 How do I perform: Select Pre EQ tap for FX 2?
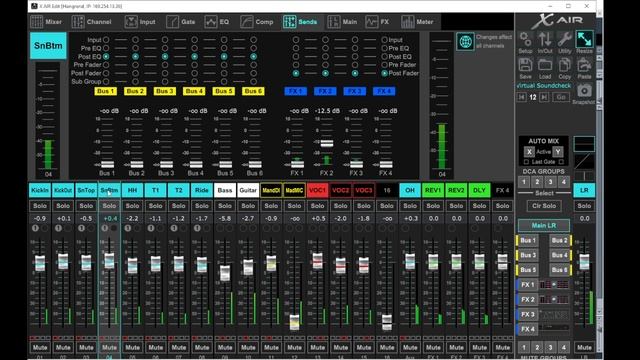click(325, 48)
